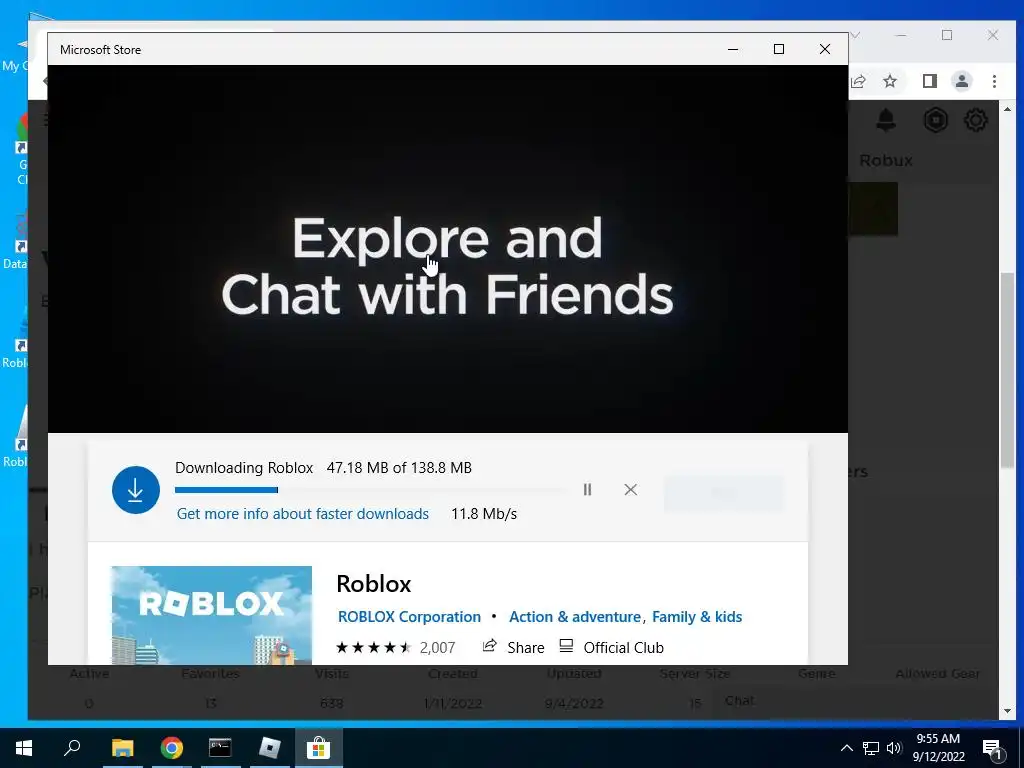Click the Roblox app thumbnail image
Image resolution: width=1024 pixels, height=768 pixels.
tap(212, 615)
